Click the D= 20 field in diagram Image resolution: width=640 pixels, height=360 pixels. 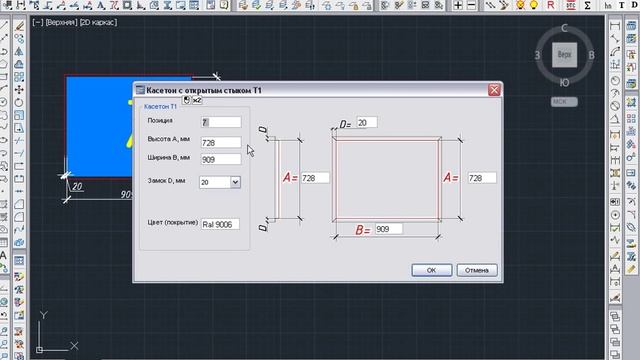click(367, 122)
